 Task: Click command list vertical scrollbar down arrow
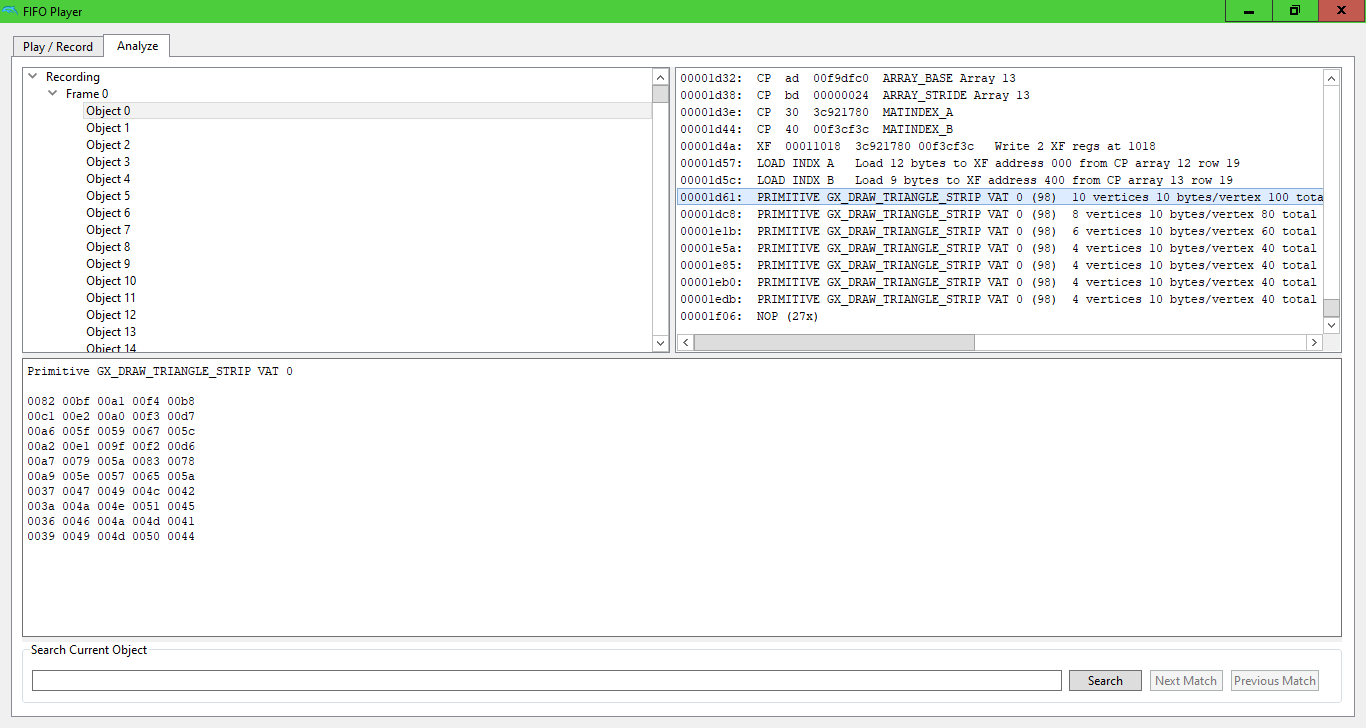point(1331,325)
